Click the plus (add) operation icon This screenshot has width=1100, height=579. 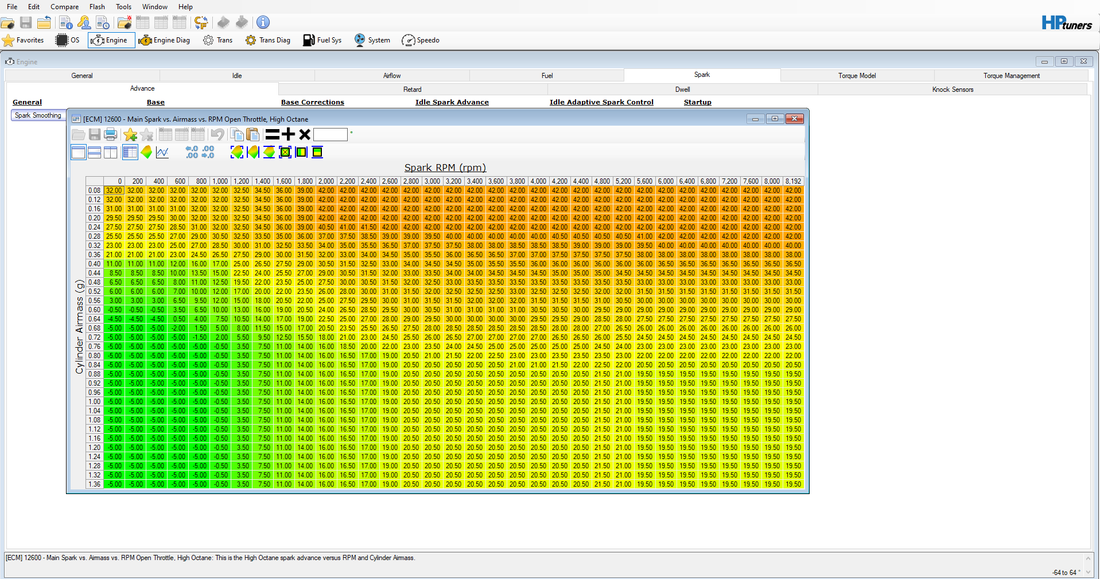click(x=288, y=134)
